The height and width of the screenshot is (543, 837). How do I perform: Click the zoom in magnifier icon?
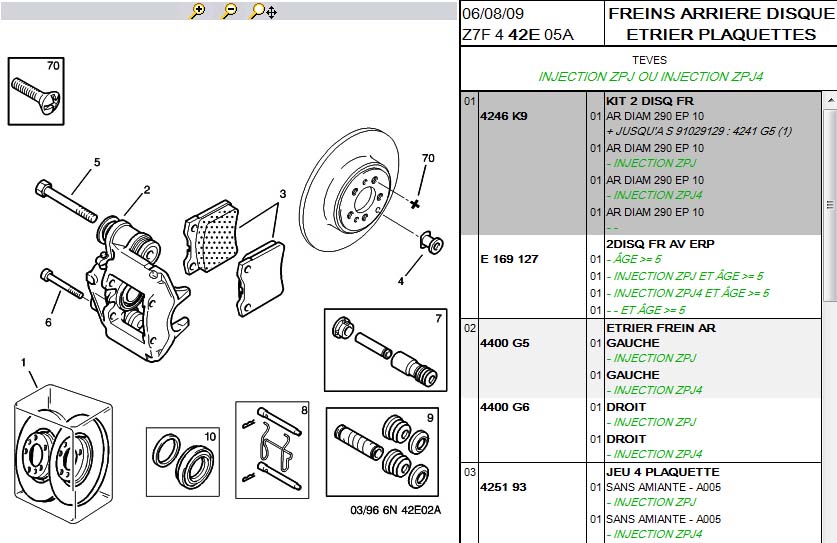(198, 11)
